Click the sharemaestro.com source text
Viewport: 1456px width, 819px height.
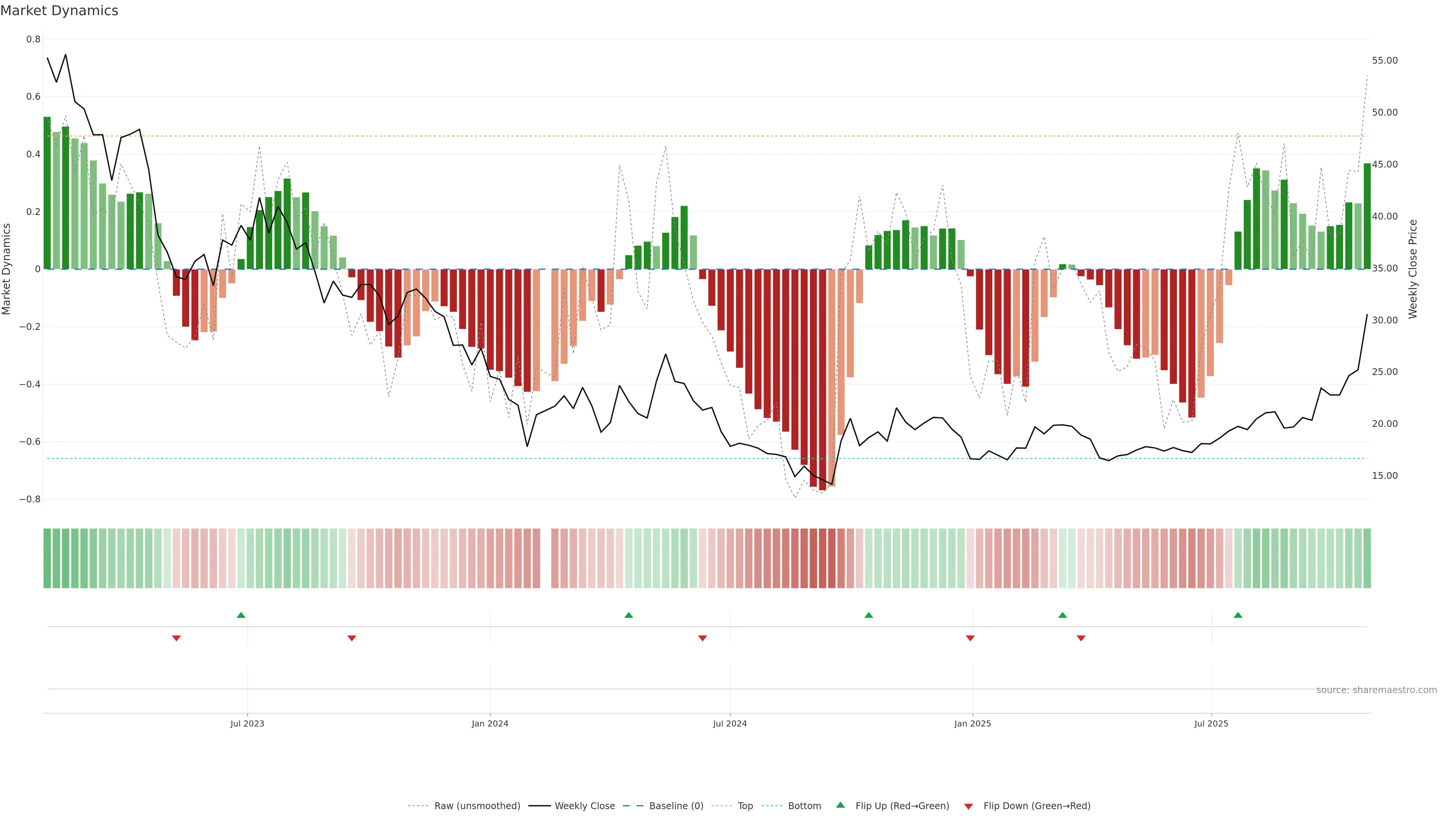pos(1376,690)
